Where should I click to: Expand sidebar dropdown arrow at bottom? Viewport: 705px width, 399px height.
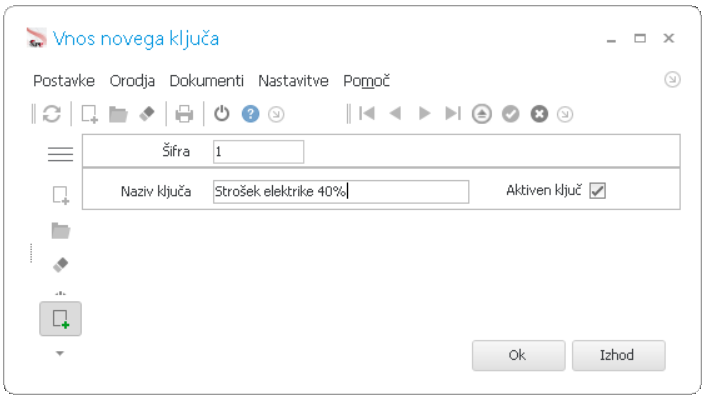click(x=60, y=354)
